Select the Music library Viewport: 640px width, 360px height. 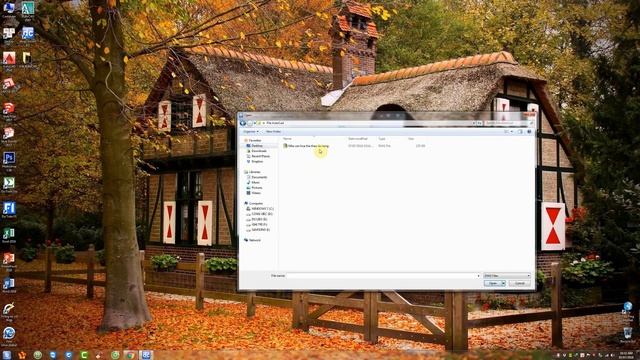click(x=256, y=182)
